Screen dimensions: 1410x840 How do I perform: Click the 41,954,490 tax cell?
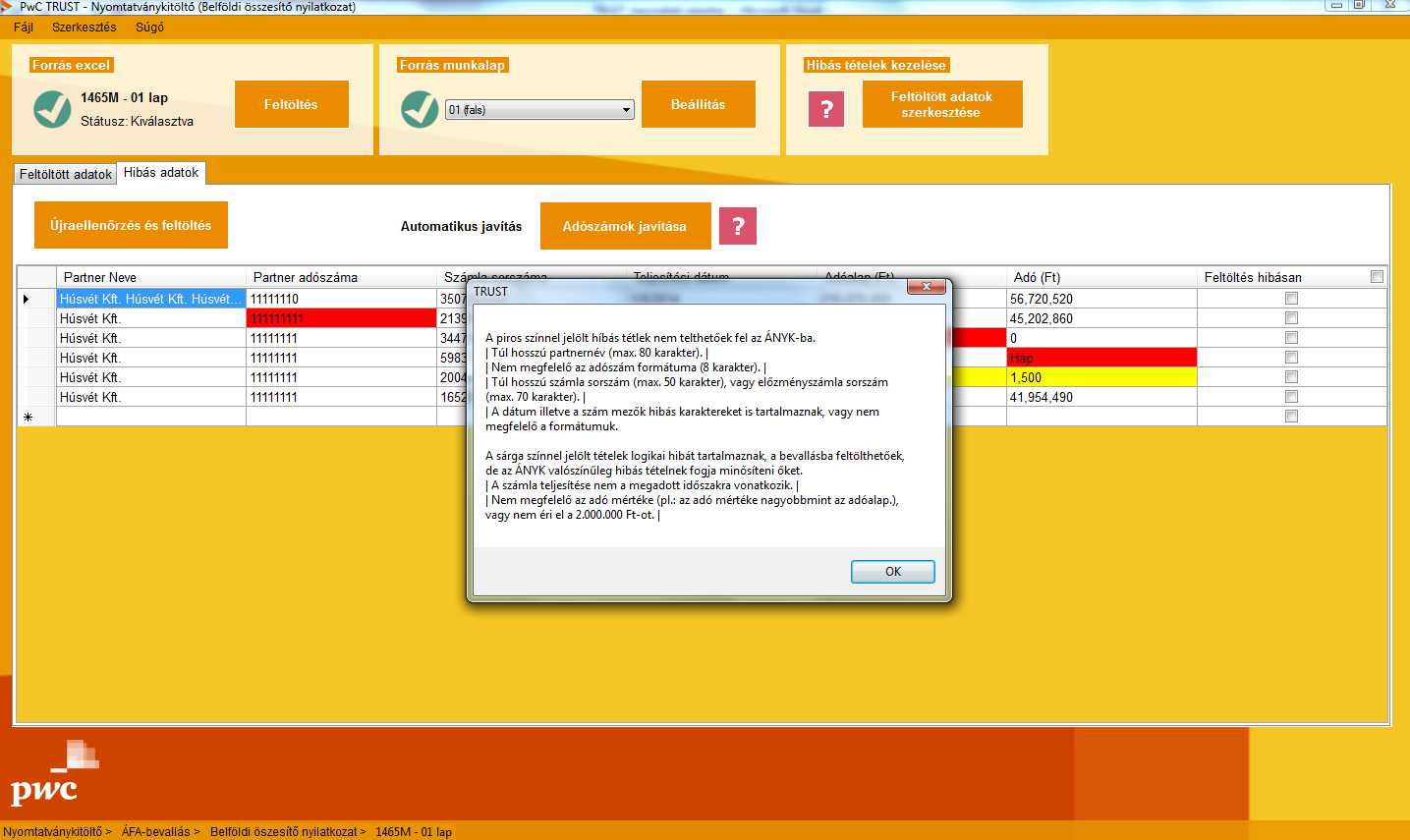tap(1101, 397)
